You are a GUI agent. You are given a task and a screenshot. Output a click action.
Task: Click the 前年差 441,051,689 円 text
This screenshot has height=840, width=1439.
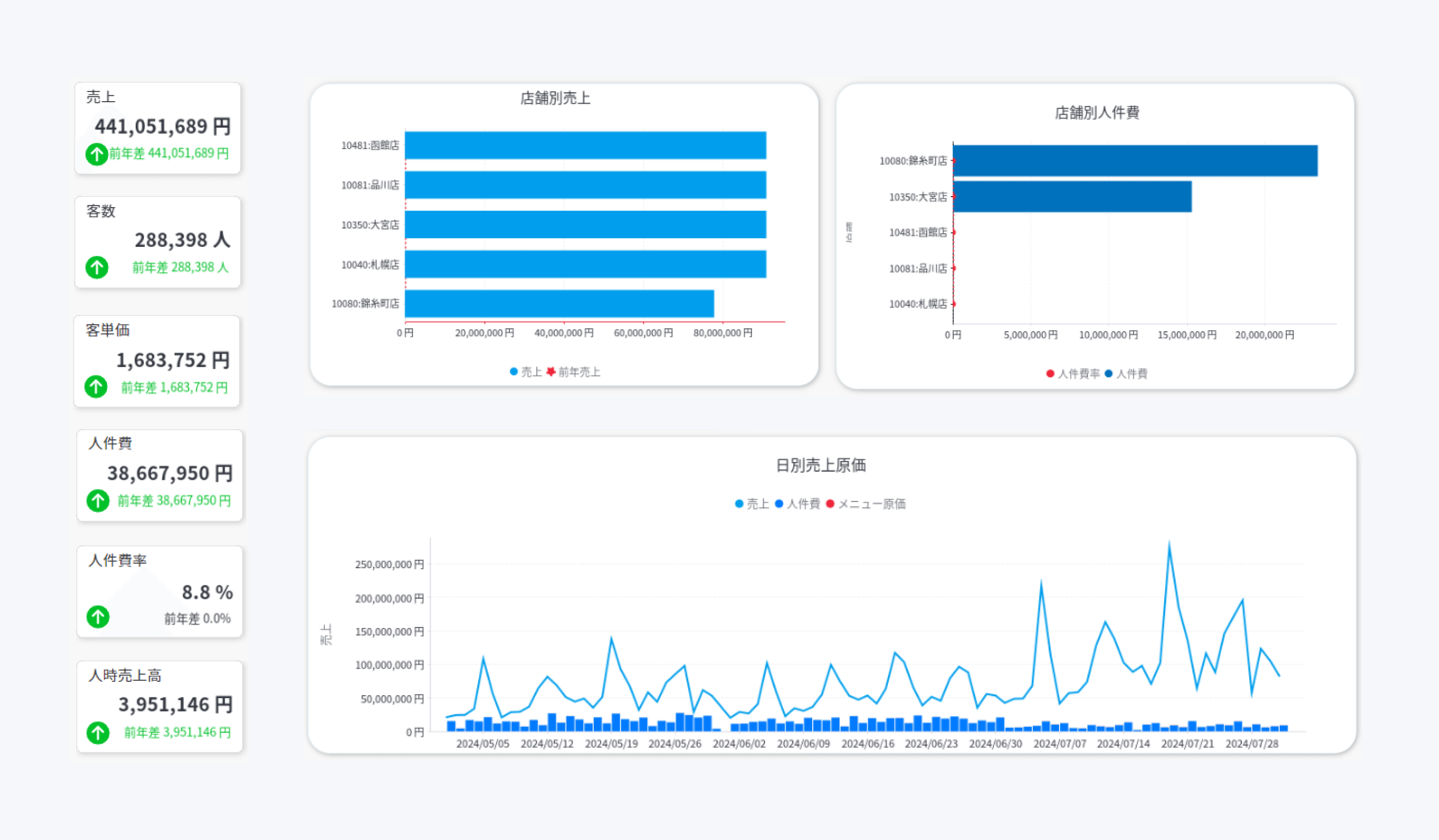(169, 153)
